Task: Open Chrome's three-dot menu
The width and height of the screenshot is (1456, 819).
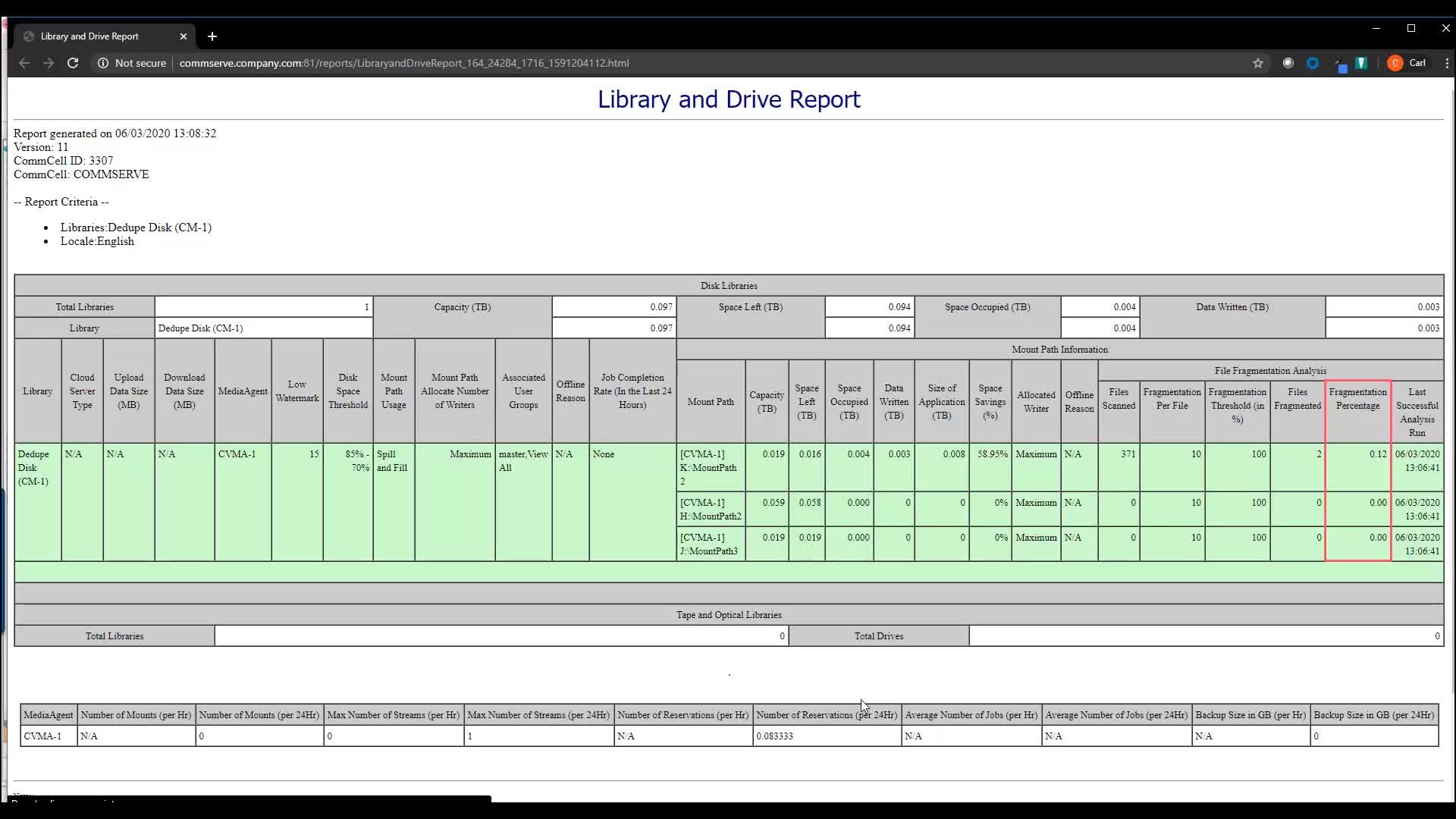Action: (x=1448, y=63)
